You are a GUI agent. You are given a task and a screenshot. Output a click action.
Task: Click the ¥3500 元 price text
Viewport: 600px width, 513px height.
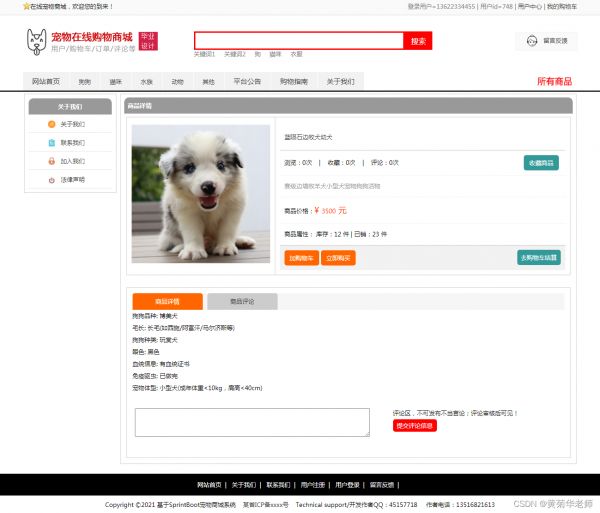click(330, 211)
